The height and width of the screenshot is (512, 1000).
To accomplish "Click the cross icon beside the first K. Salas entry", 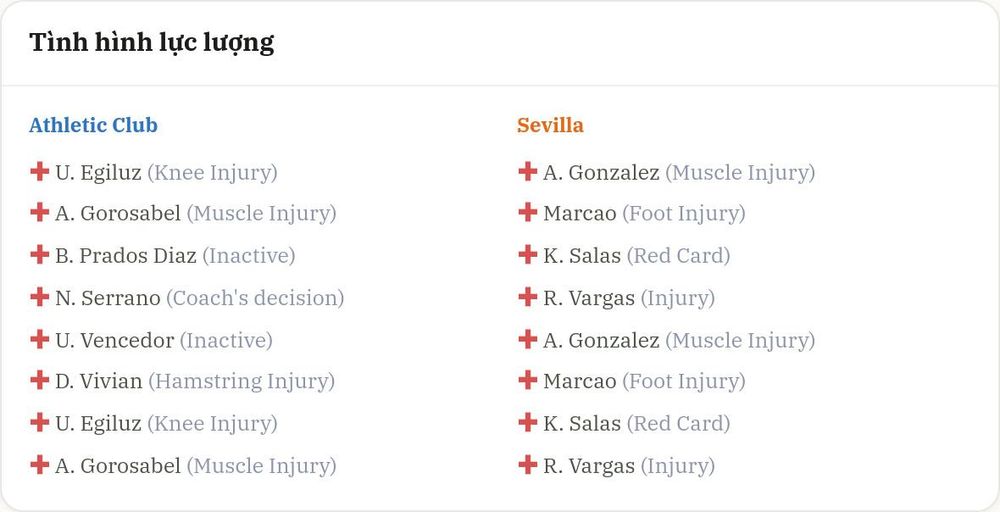I will pos(527,255).
